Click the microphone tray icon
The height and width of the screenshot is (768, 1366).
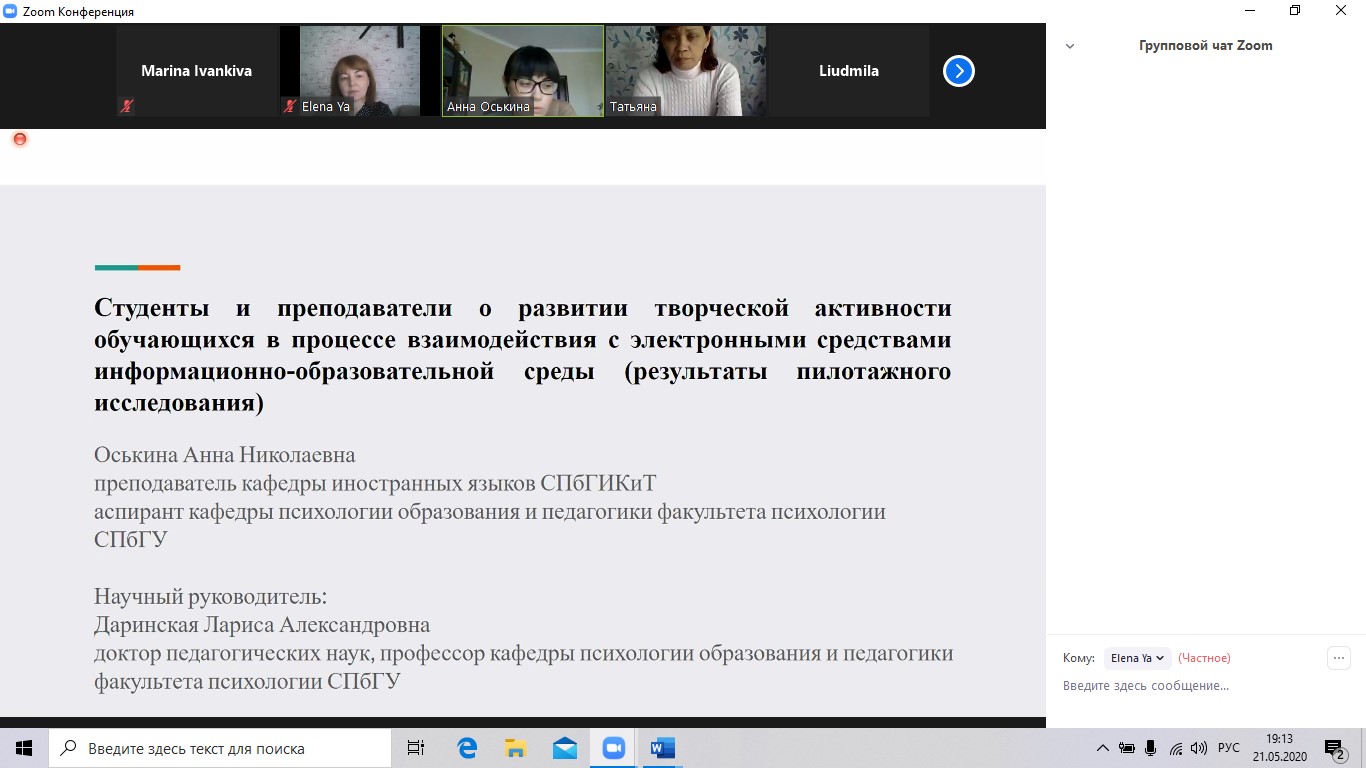pyautogui.click(x=1150, y=748)
